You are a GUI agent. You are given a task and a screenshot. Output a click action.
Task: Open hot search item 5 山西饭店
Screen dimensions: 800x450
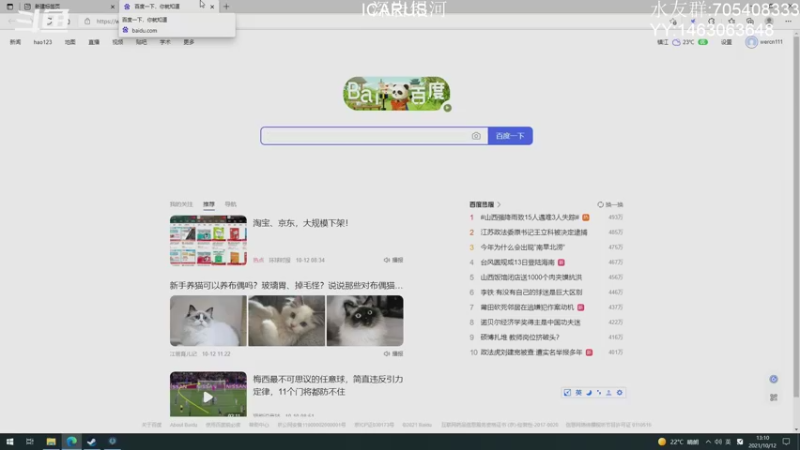(x=531, y=277)
